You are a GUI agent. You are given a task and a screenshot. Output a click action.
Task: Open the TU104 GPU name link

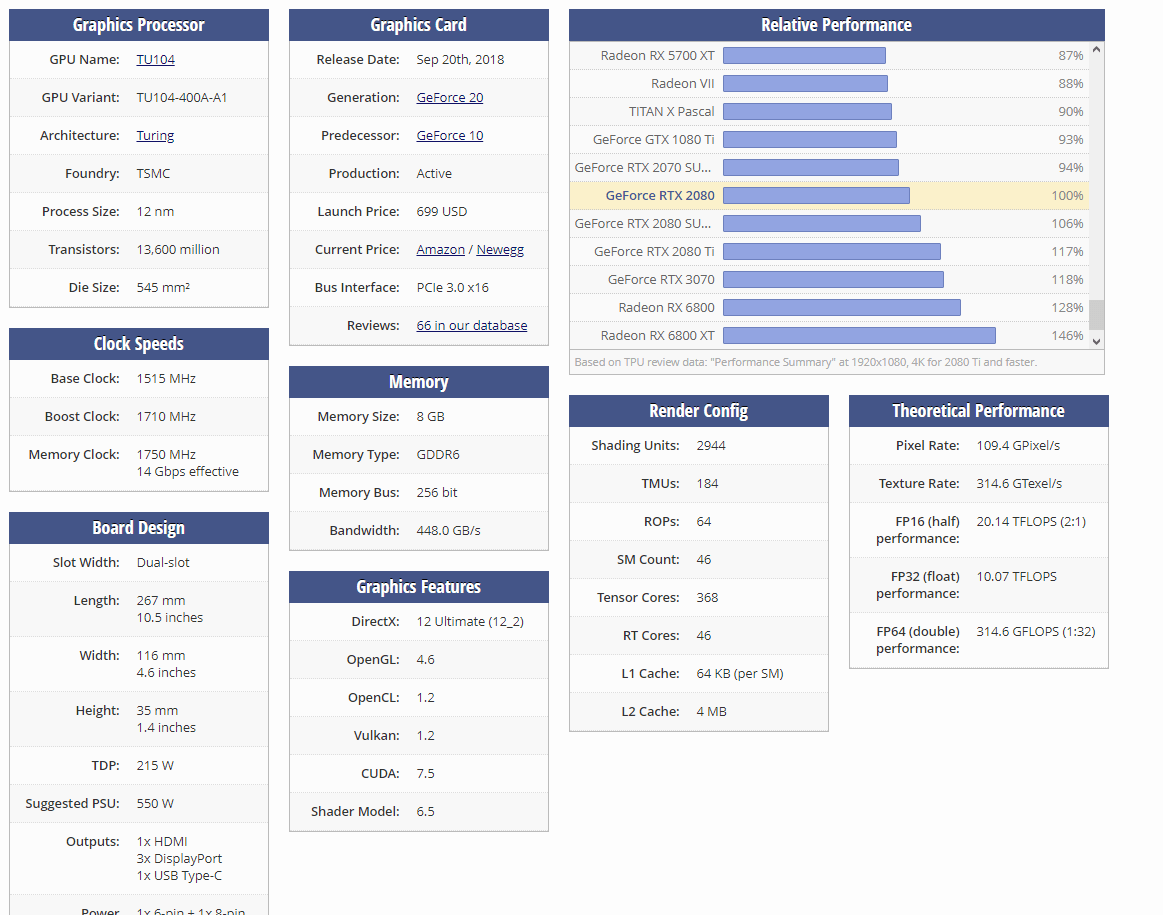(x=155, y=59)
